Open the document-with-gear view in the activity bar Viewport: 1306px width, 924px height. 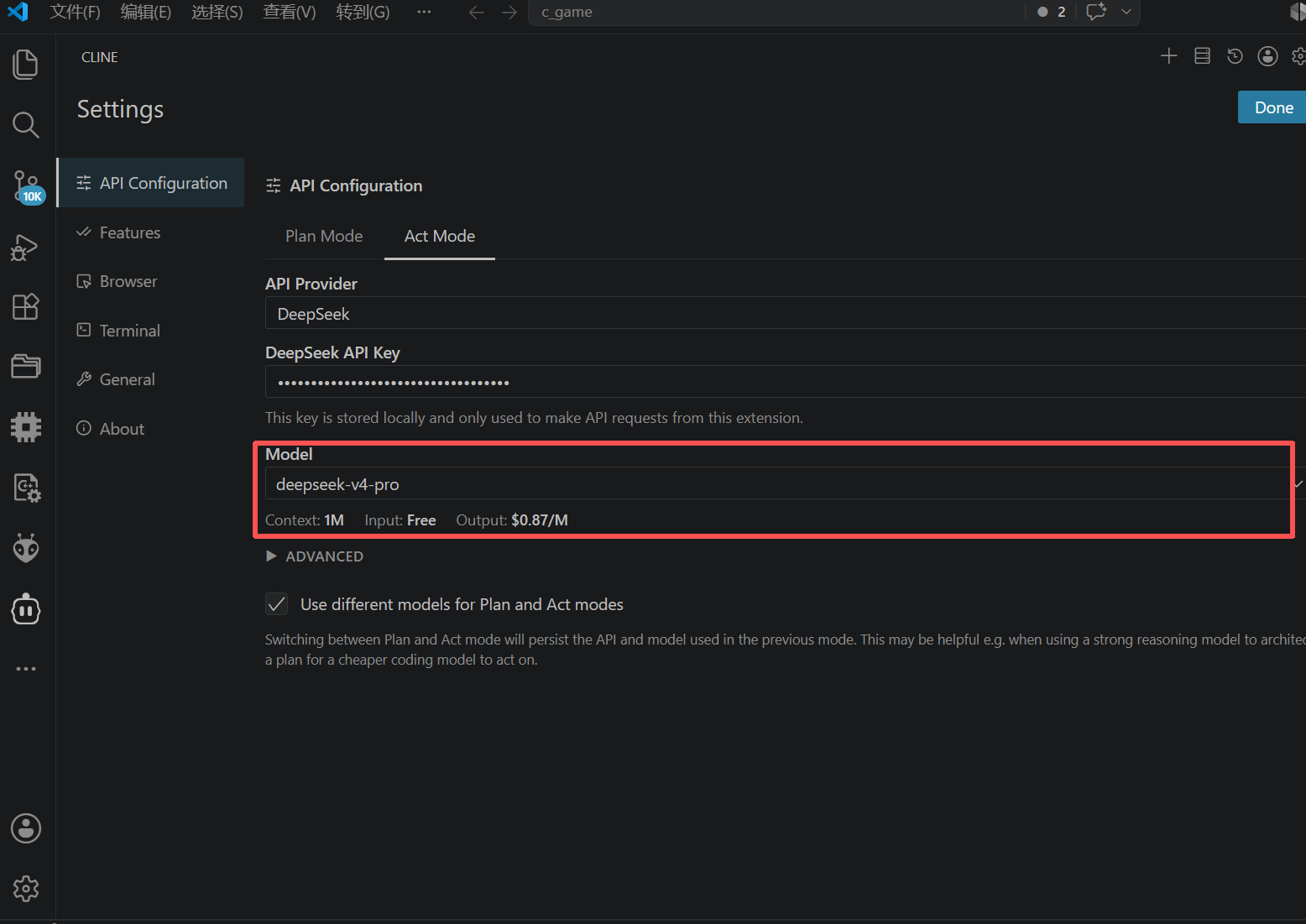pos(26,488)
